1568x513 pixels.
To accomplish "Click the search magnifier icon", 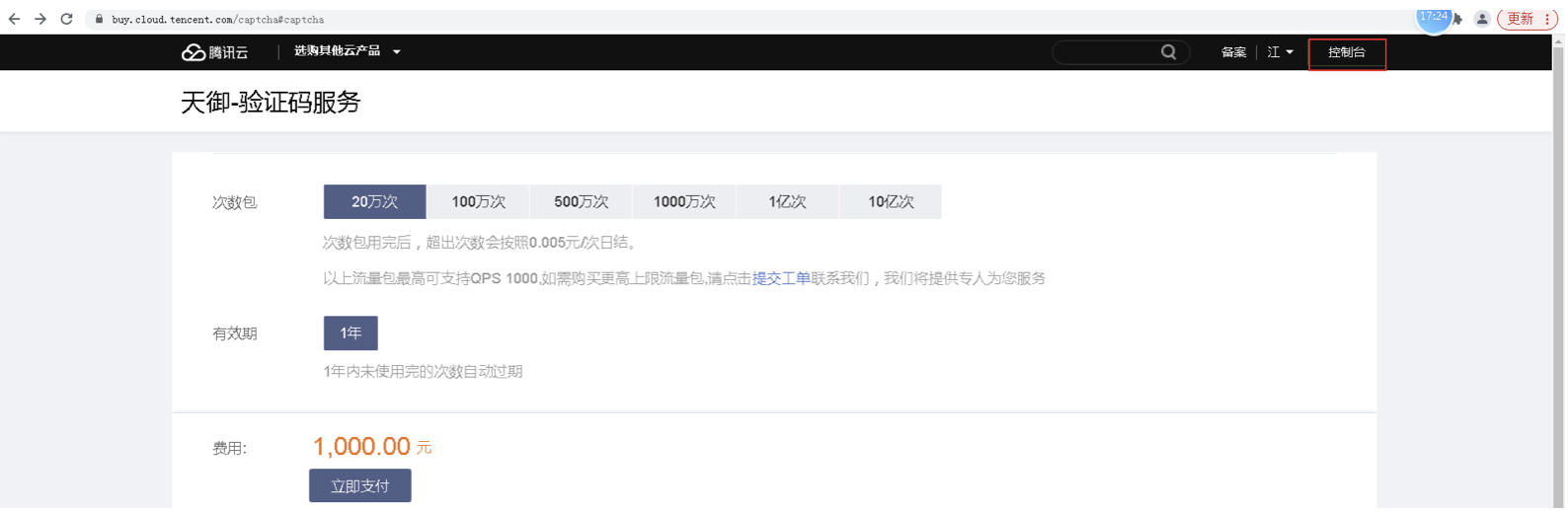I will [1169, 52].
